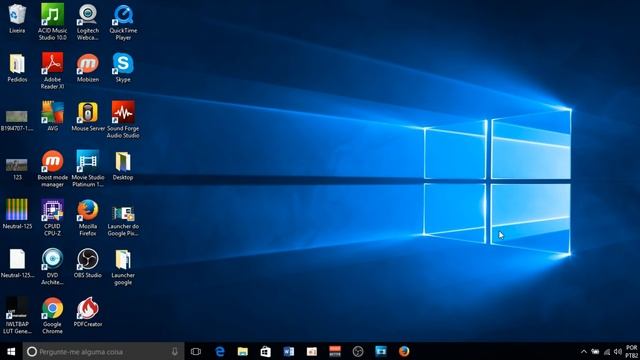Open the Windows Store taskbar icon
The width and height of the screenshot is (640, 360).
click(266, 351)
